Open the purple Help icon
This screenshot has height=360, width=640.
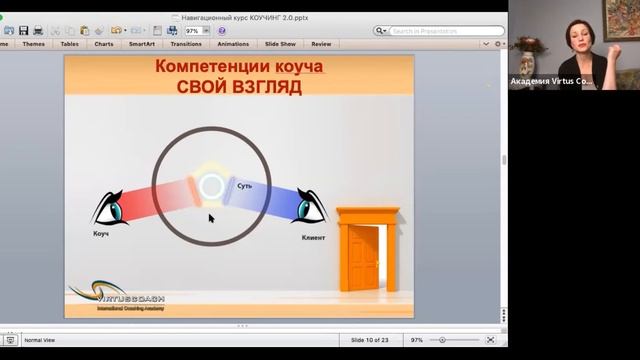pos(222,31)
